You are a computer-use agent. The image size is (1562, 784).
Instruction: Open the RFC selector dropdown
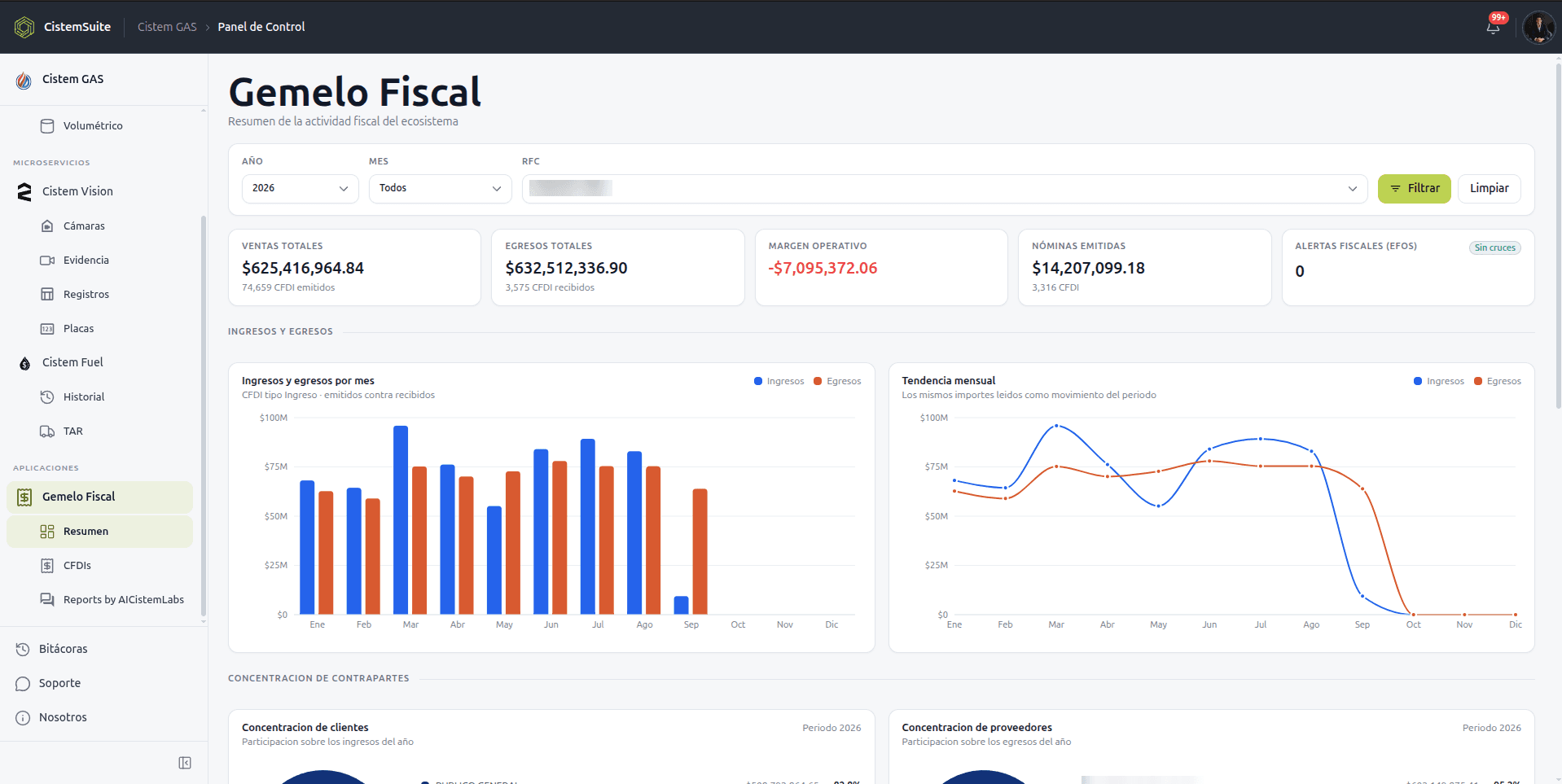point(945,189)
